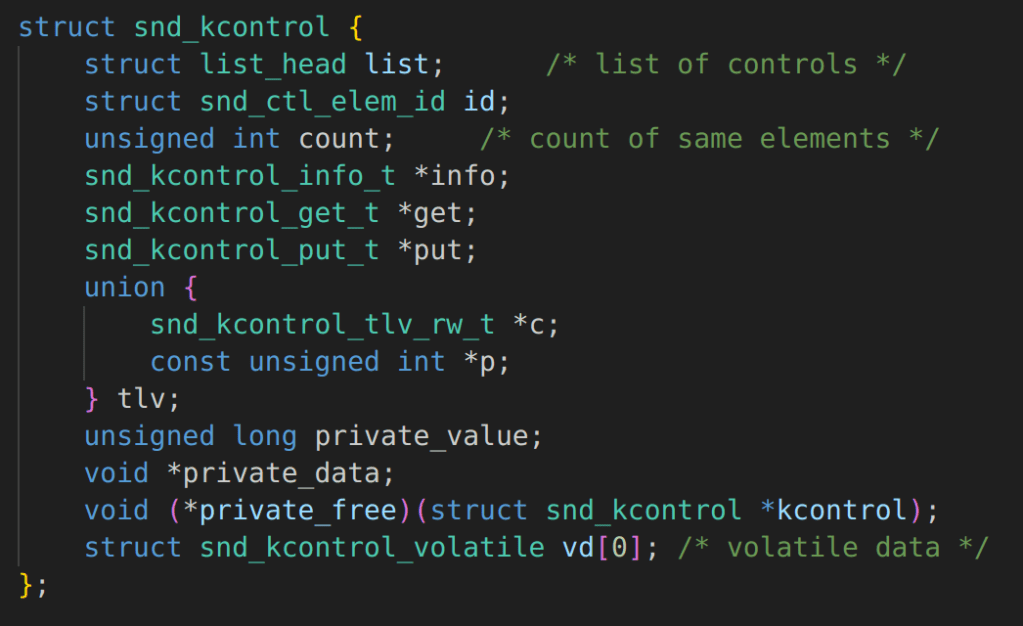Click the kcontrol parameter name
Viewport: 1023px width, 626px height.
tap(842, 511)
